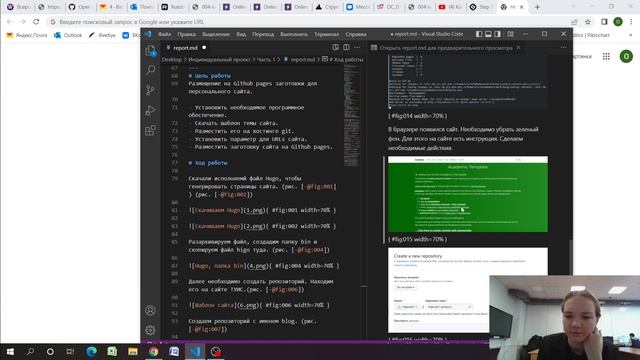Click Индивидуальный проект in the breadcrumb
This screenshot has height=360, width=640.
click(x=219, y=60)
